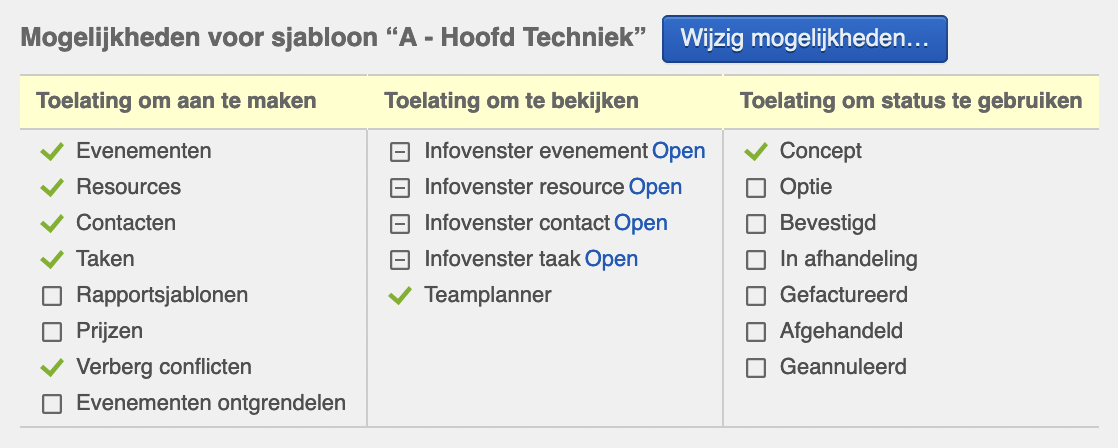Uncheck the Concept status checkmark
The height and width of the screenshot is (448, 1118).
point(756,152)
